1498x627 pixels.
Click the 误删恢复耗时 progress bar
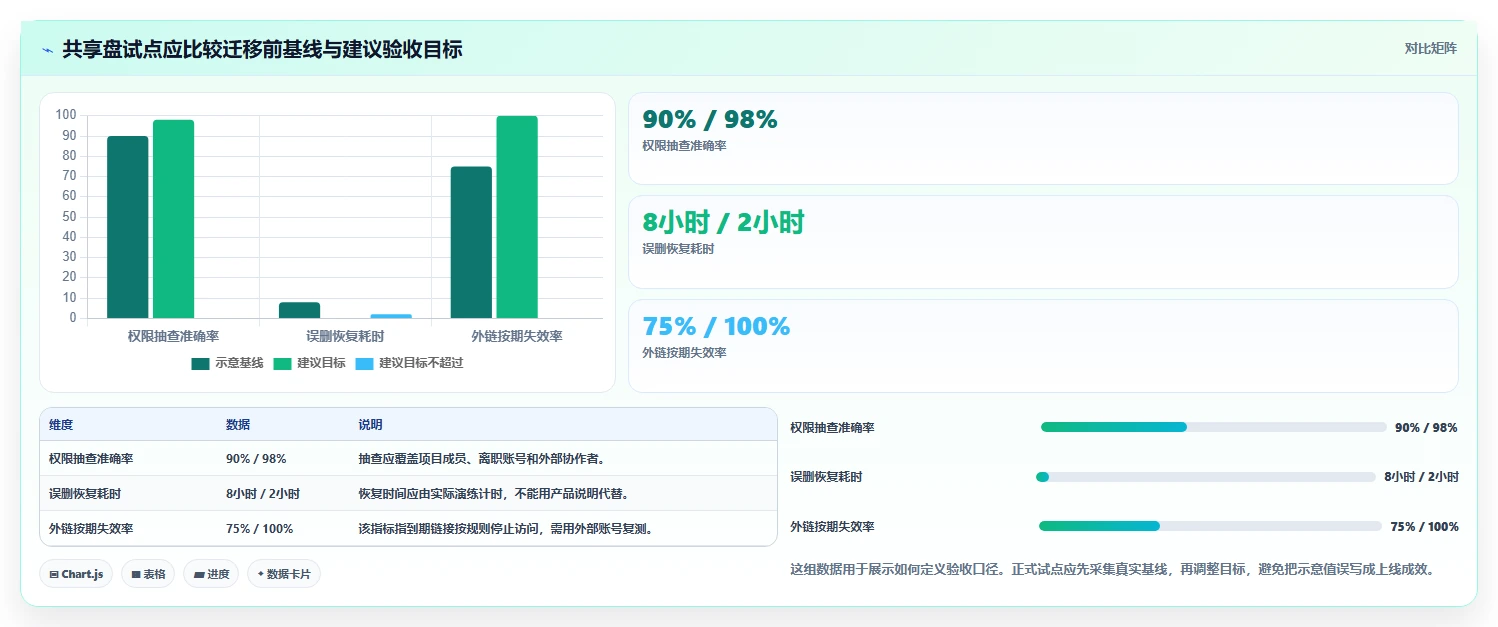(1206, 477)
